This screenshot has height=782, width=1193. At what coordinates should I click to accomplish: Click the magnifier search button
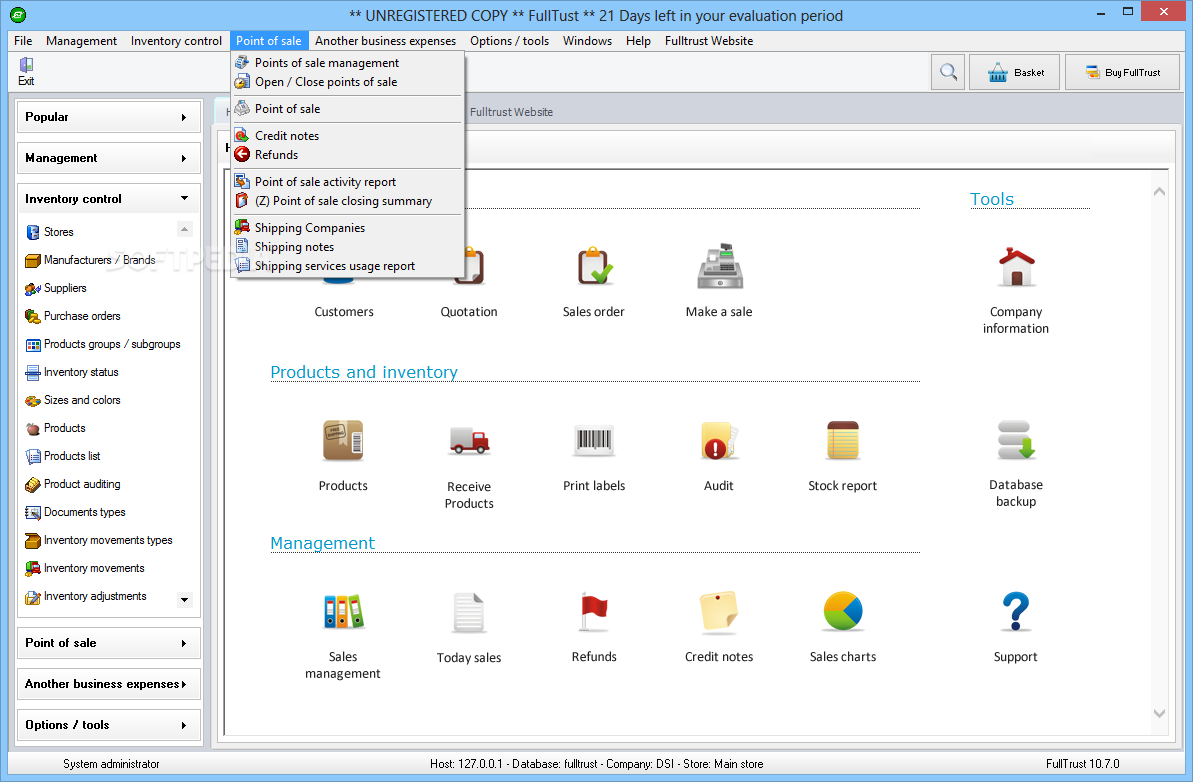tap(948, 72)
